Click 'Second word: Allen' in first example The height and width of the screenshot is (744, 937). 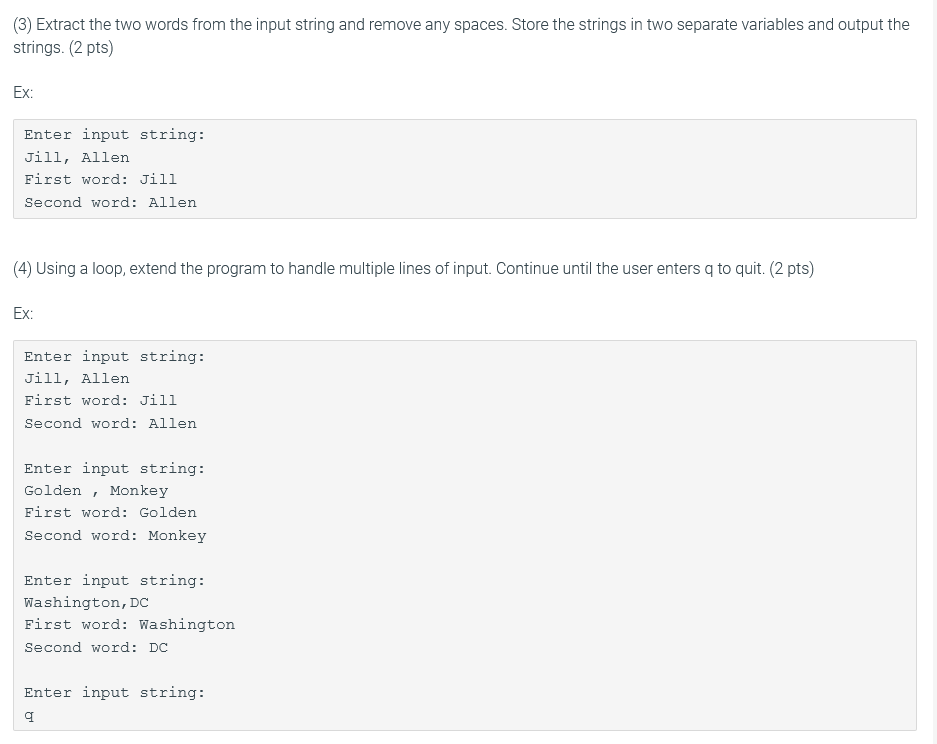tap(110, 203)
